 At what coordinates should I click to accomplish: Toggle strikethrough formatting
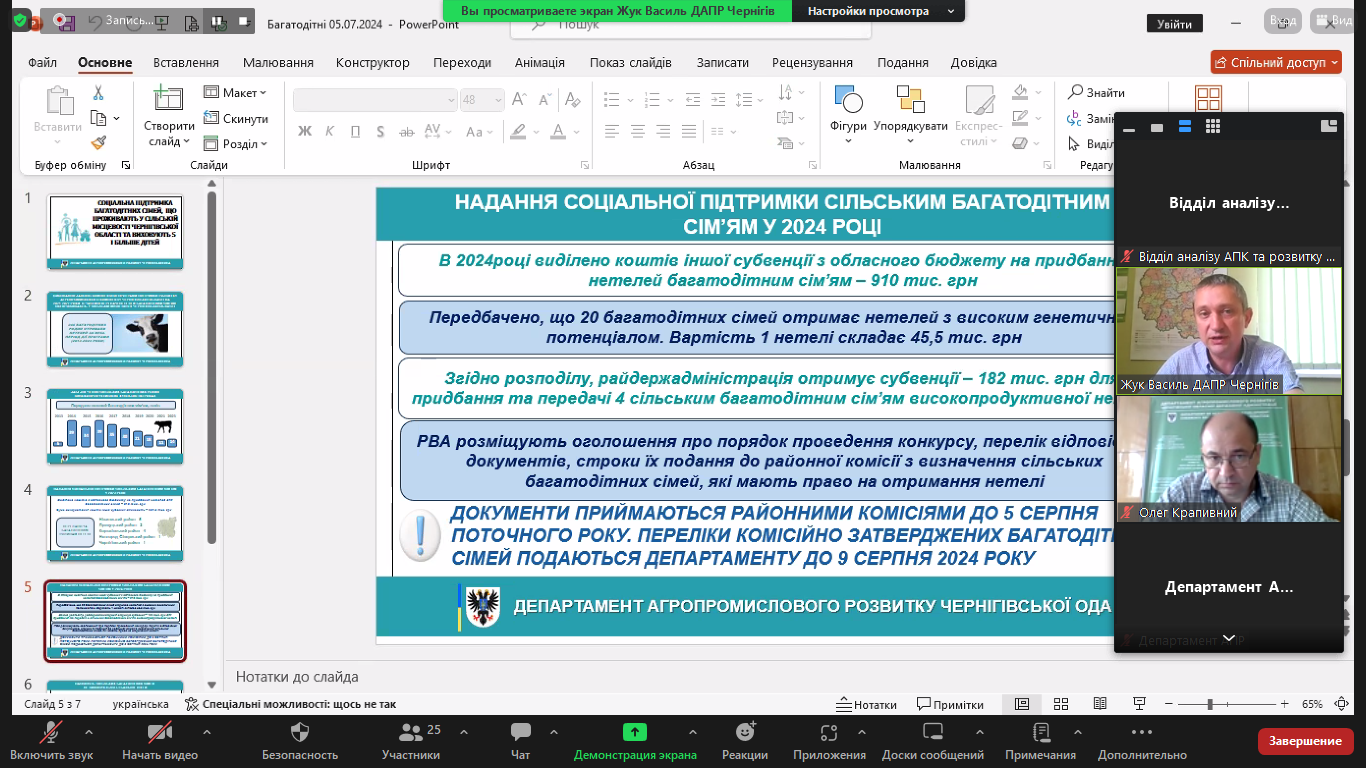tap(406, 131)
